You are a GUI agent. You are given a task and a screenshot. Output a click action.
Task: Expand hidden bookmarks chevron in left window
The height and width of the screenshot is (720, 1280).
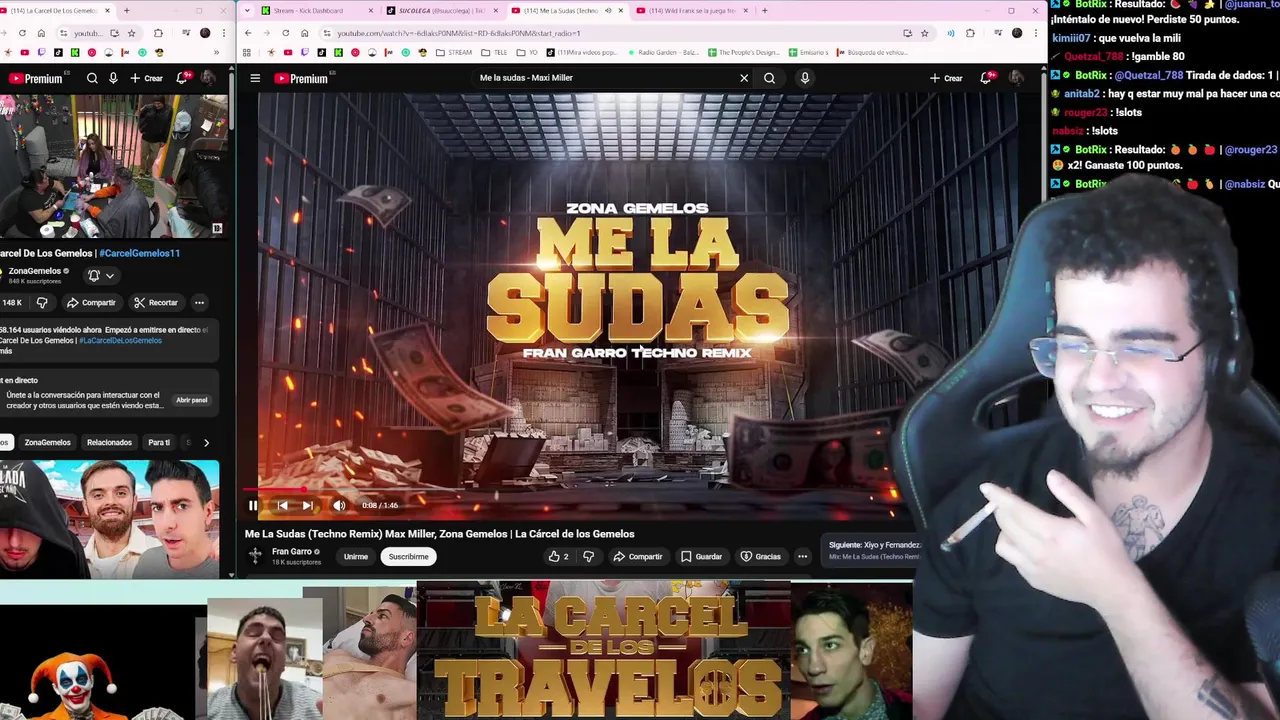[x=216, y=53]
